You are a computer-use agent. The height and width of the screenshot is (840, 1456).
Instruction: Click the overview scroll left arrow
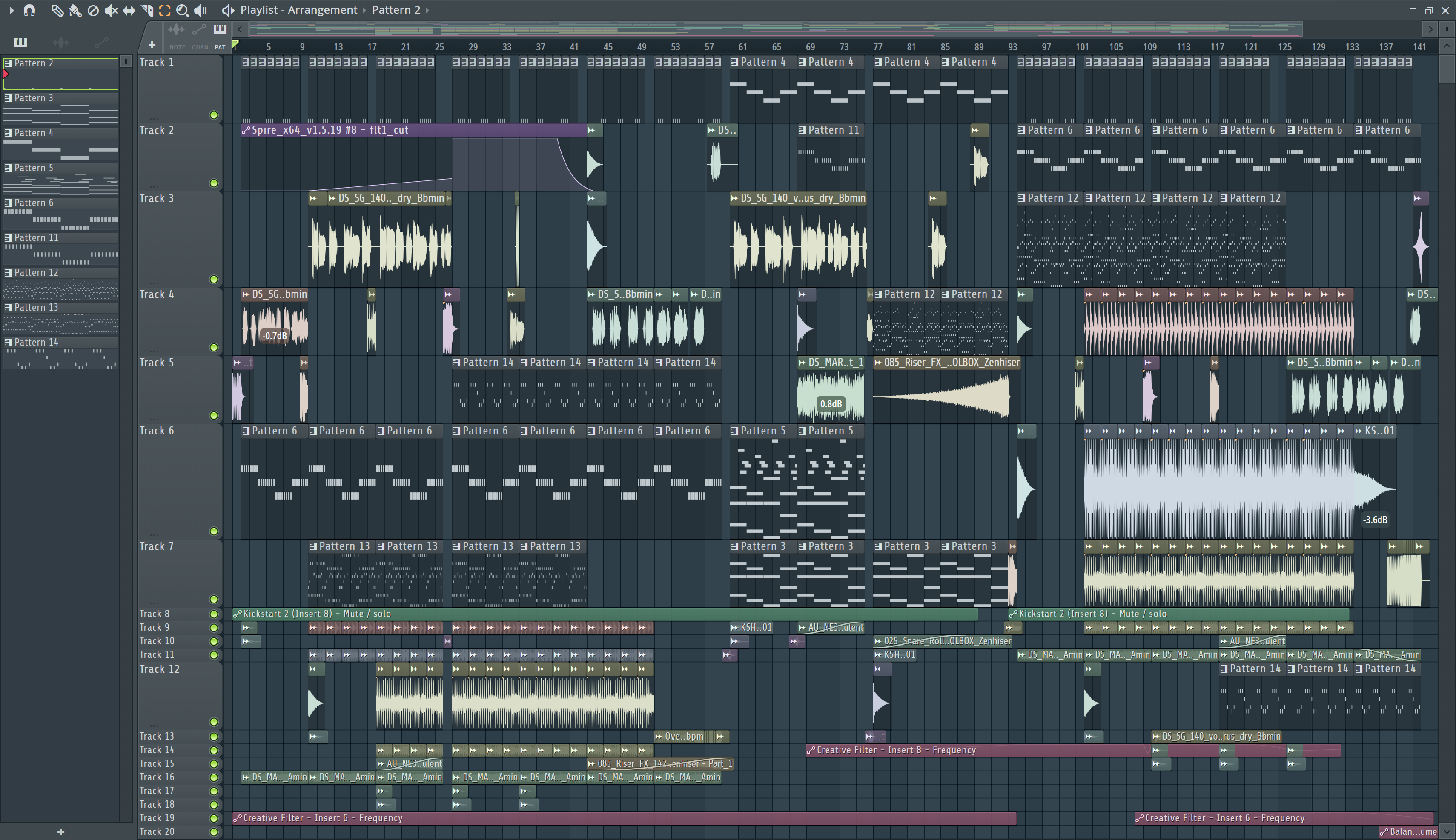(240, 29)
